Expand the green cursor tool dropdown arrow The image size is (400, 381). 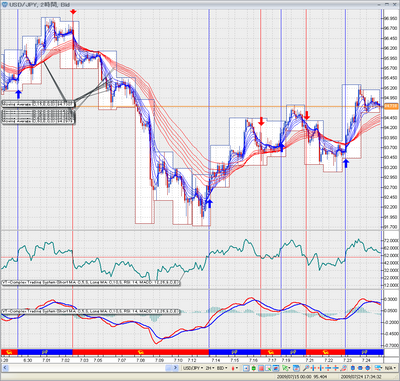[289, 368]
